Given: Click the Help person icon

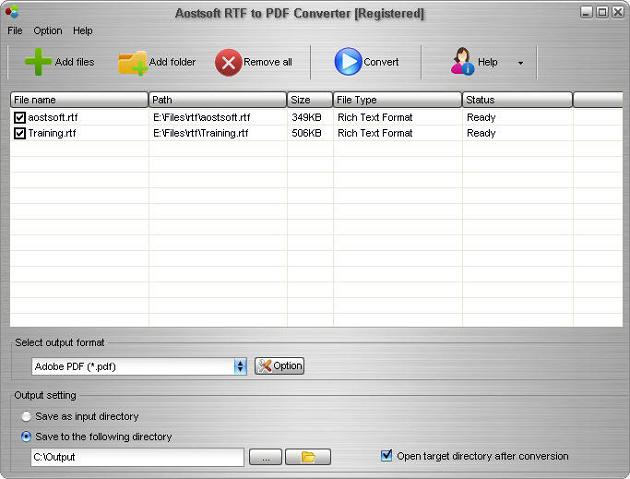Looking at the screenshot, I should (462, 61).
